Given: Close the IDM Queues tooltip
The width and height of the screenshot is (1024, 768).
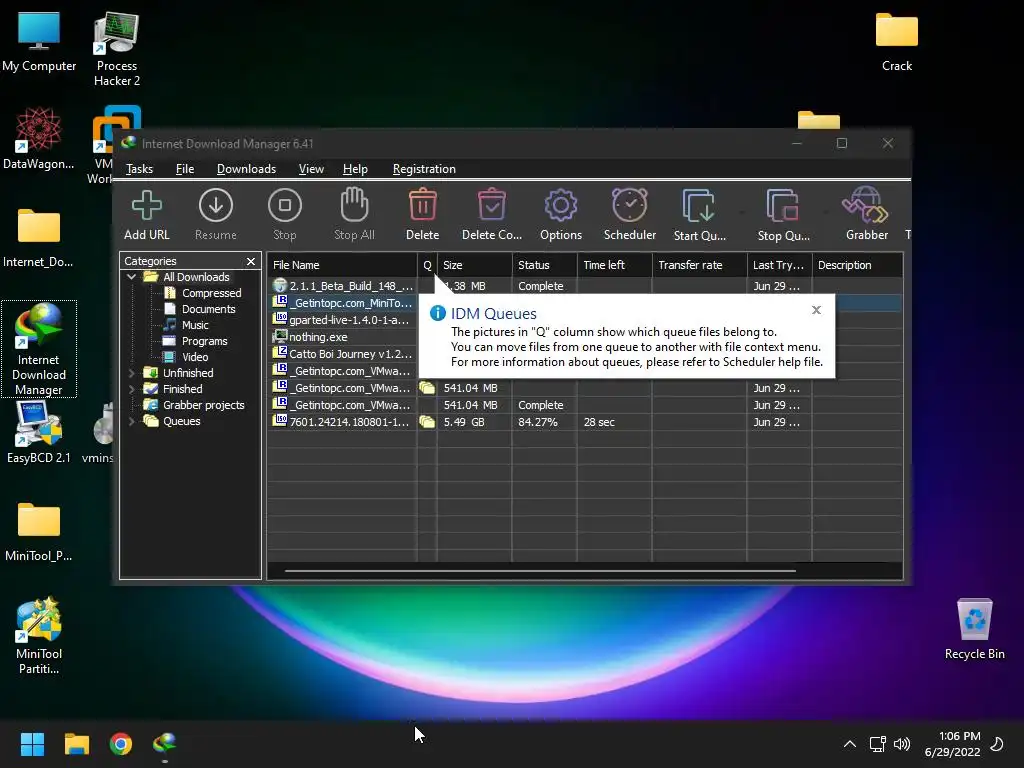Looking at the screenshot, I should pos(816,310).
